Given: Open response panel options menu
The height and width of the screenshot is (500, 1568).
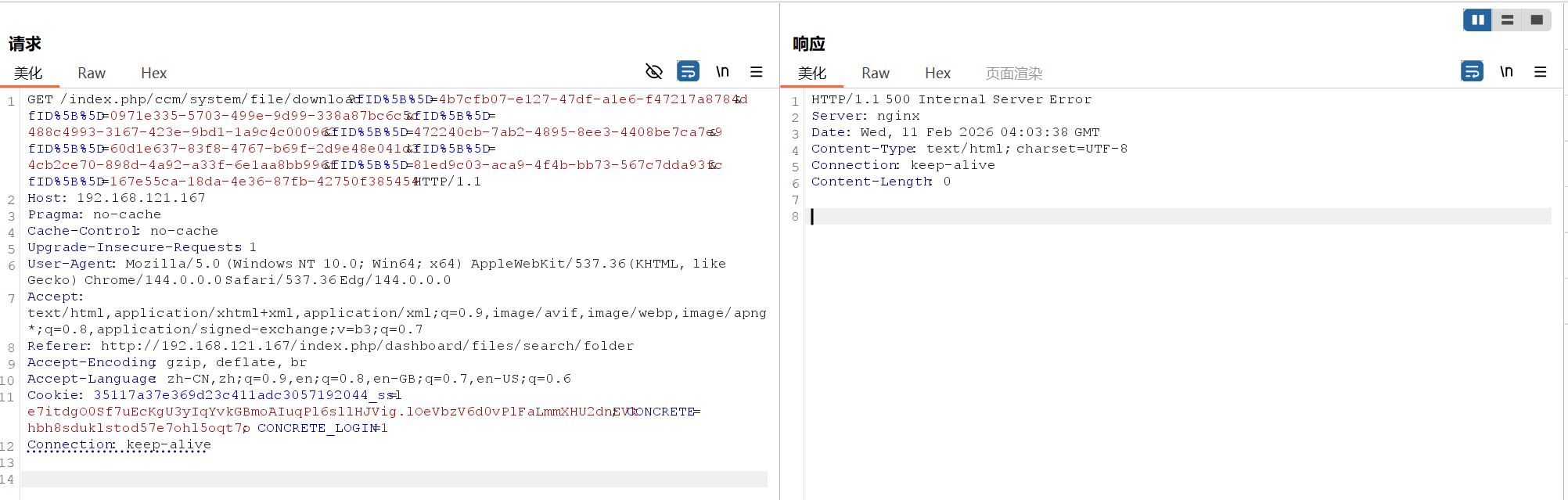Looking at the screenshot, I should coord(1540,72).
